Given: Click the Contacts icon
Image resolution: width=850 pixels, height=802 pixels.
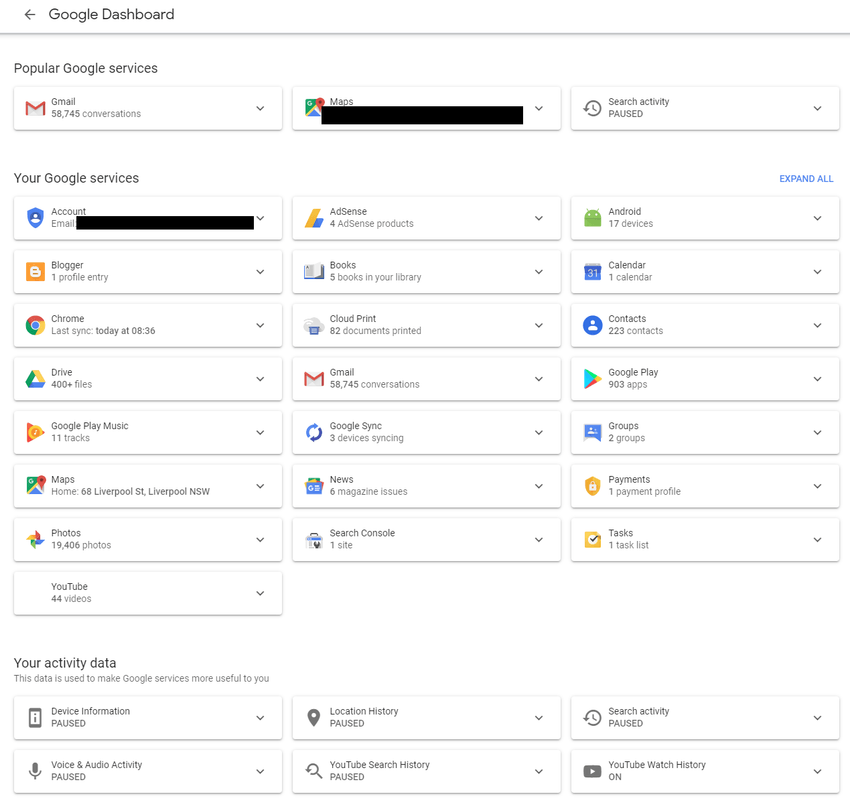Looking at the screenshot, I should click(593, 325).
